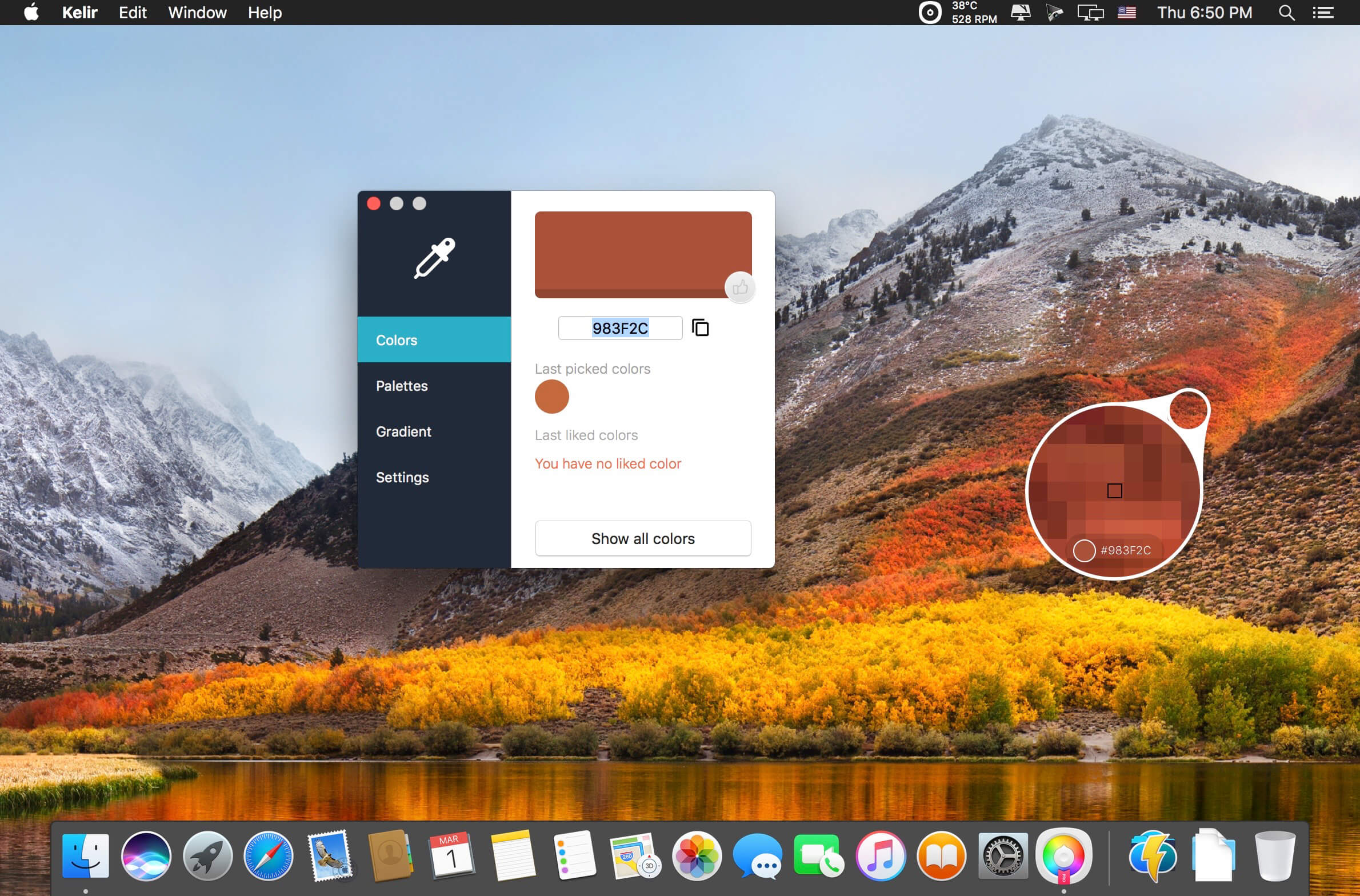Click the eyedropper color picker icon

434,258
